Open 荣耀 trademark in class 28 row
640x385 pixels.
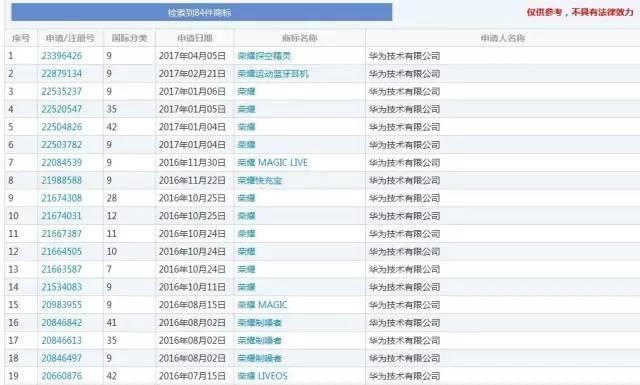point(247,198)
